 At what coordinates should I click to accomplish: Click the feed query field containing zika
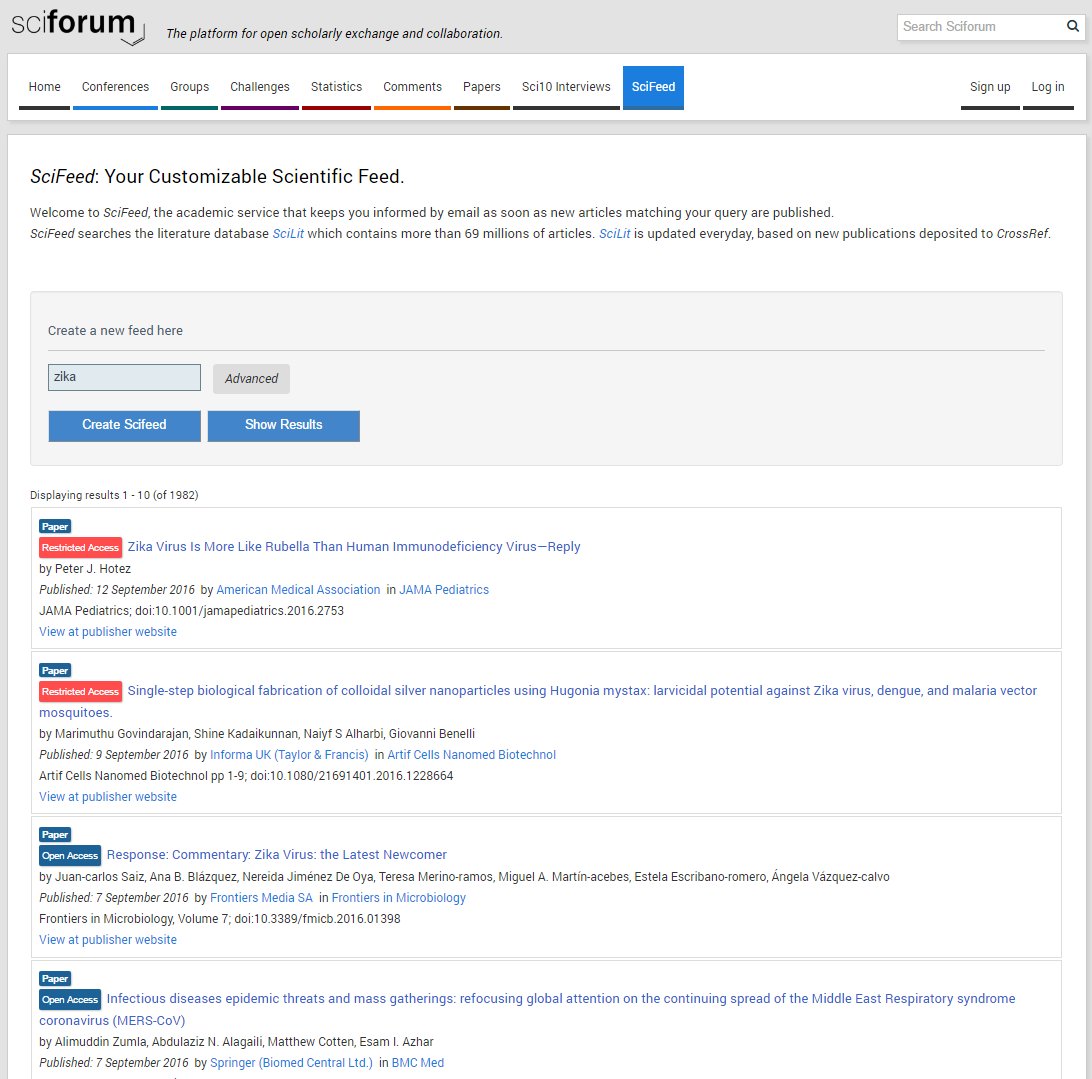(x=124, y=378)
